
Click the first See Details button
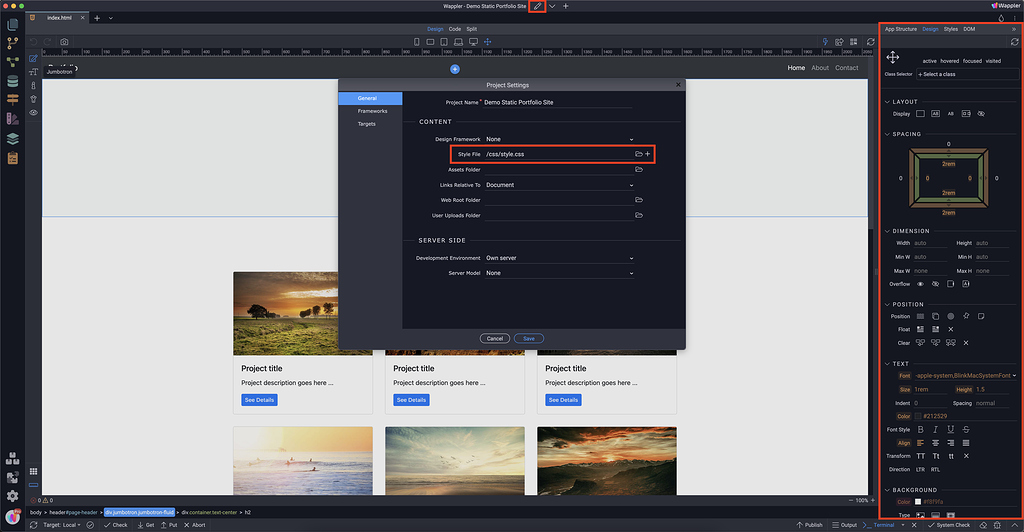259,399
